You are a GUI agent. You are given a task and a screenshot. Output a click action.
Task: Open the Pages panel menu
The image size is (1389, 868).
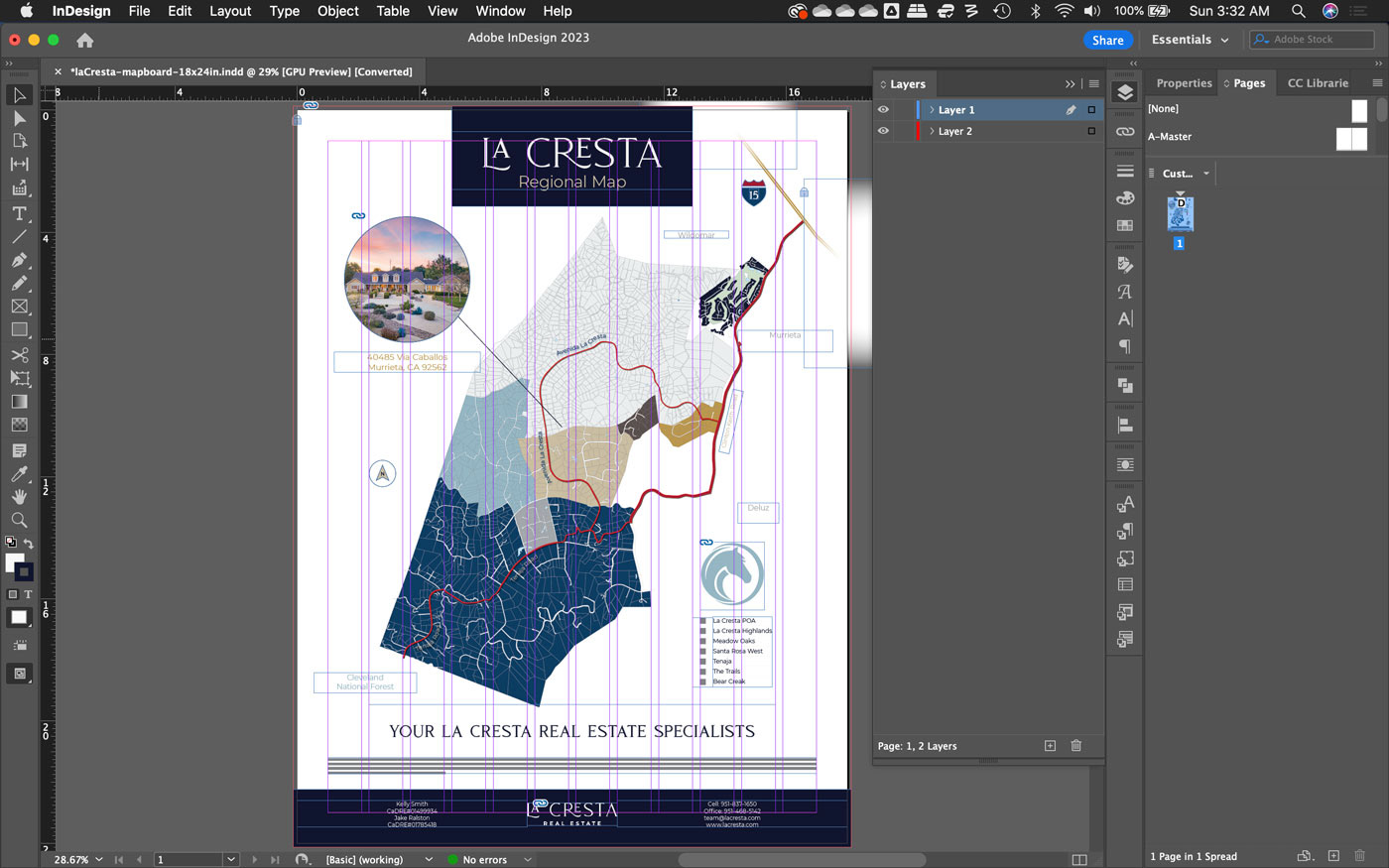[1377, 83]
